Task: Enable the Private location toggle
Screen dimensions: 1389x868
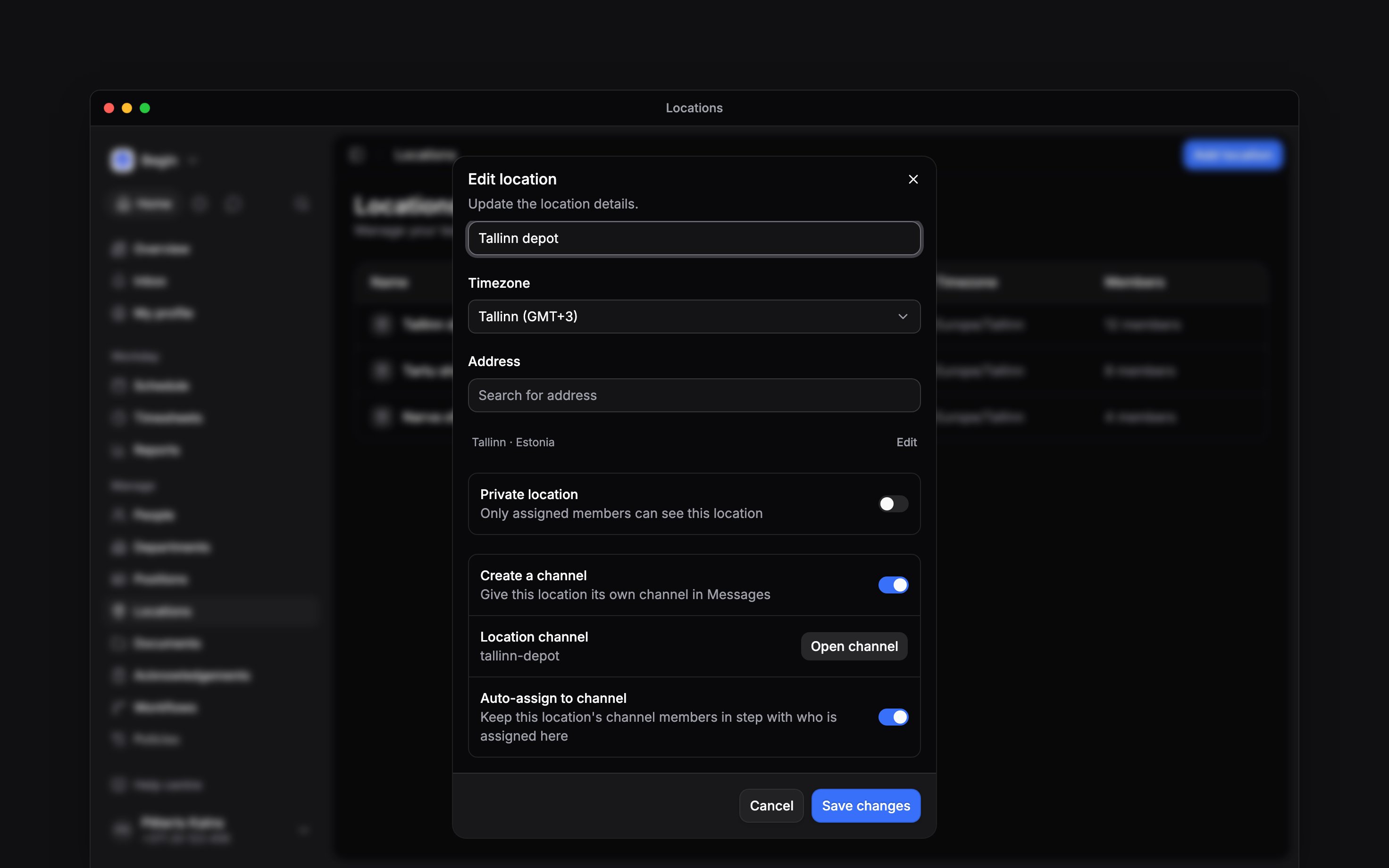Action: pyautogui.click(x=893, y=503)
